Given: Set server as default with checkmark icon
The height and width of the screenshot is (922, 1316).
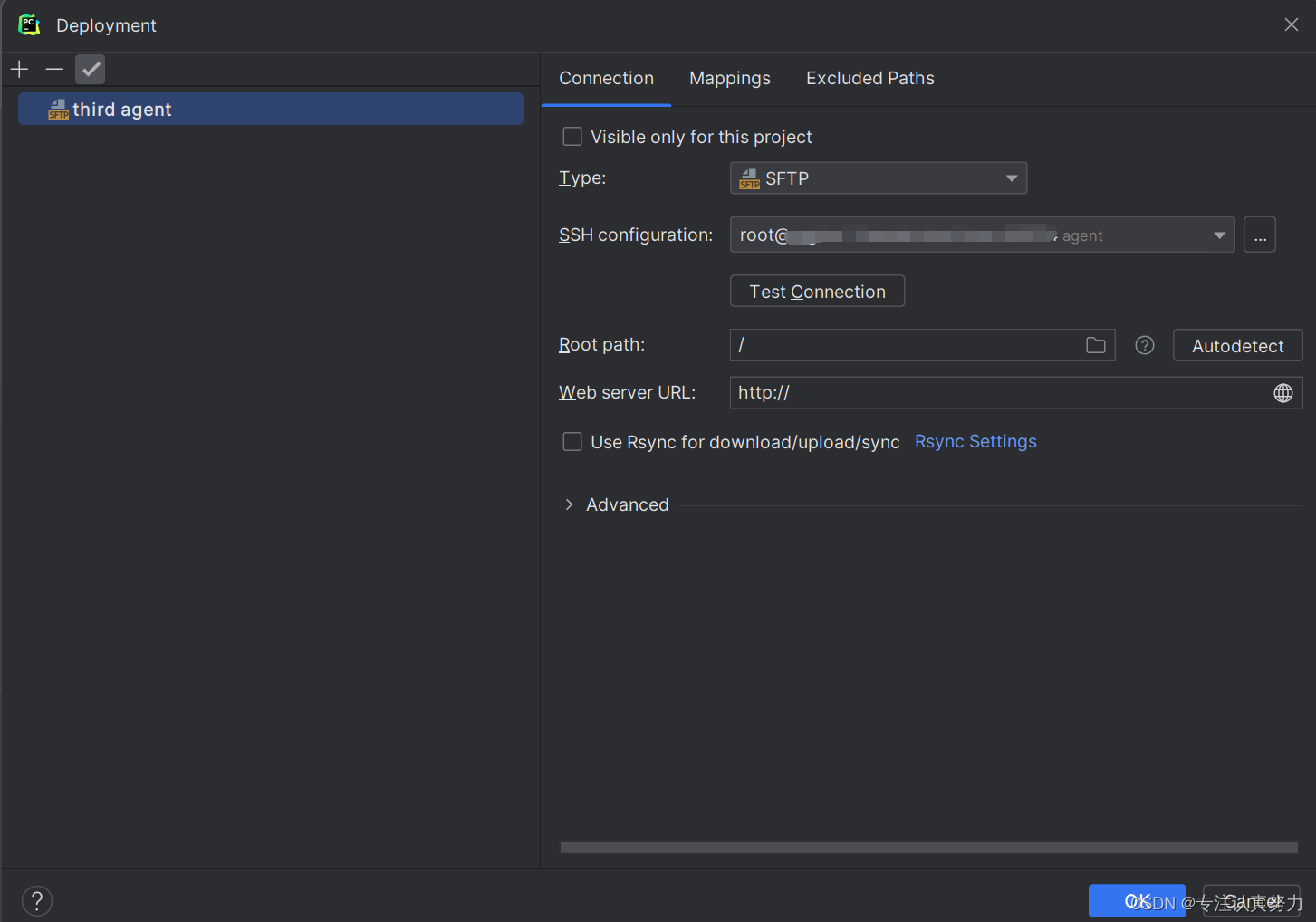Looking at the screenshot, I should [x=90, y=69].
